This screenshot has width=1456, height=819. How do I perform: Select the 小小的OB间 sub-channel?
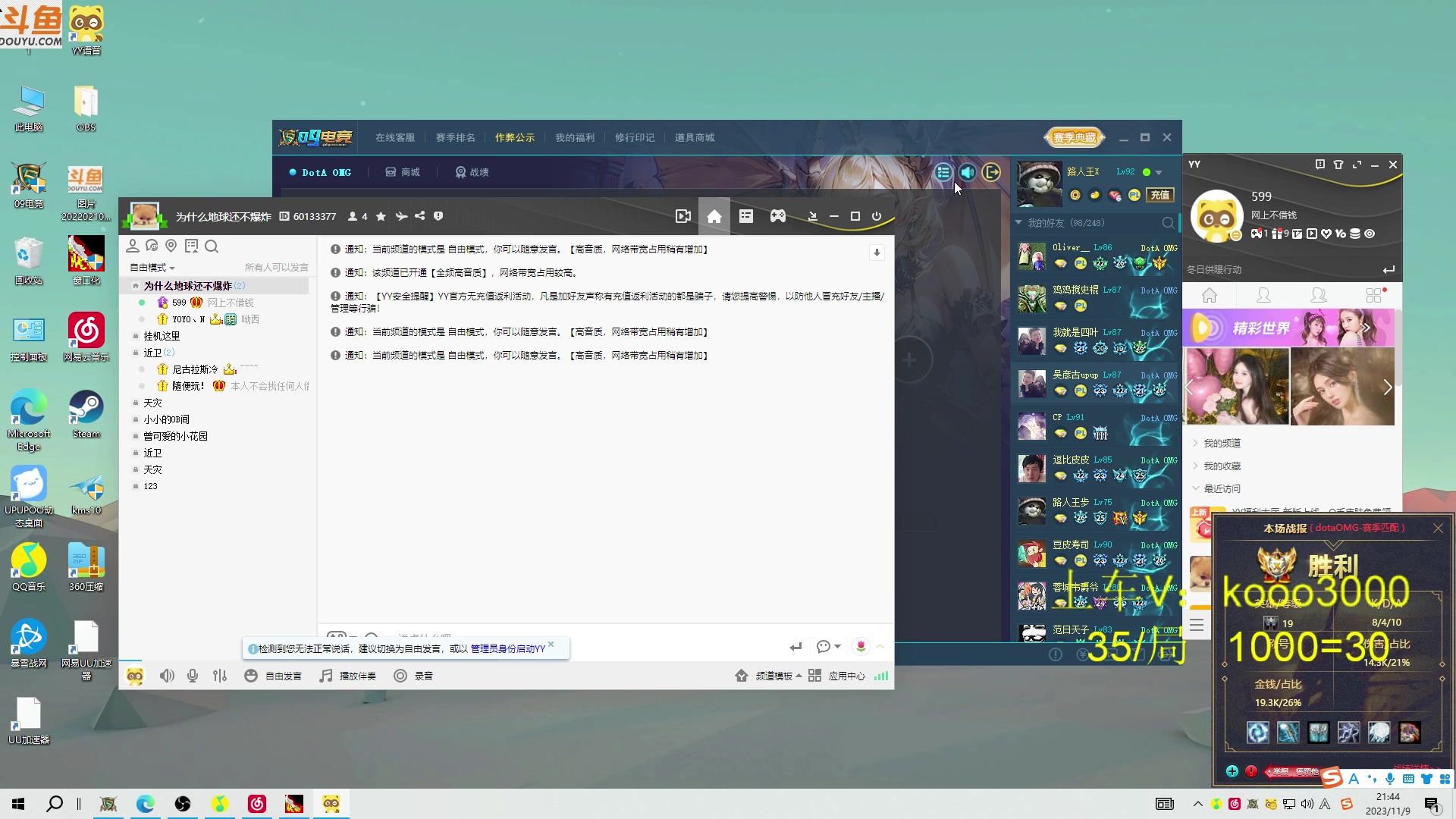pos(166,419)
